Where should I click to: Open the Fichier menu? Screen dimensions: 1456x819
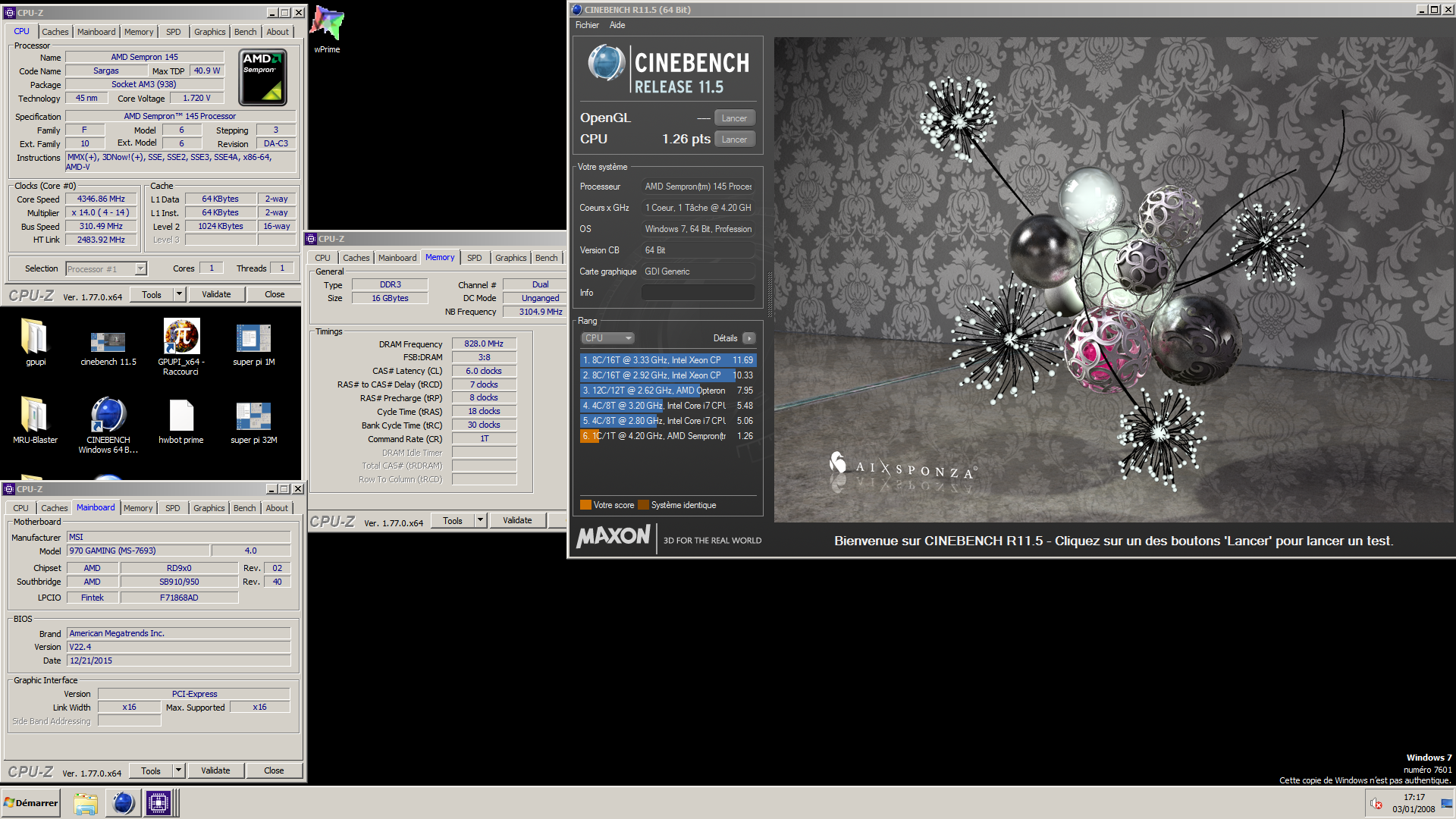coord(587,25)
